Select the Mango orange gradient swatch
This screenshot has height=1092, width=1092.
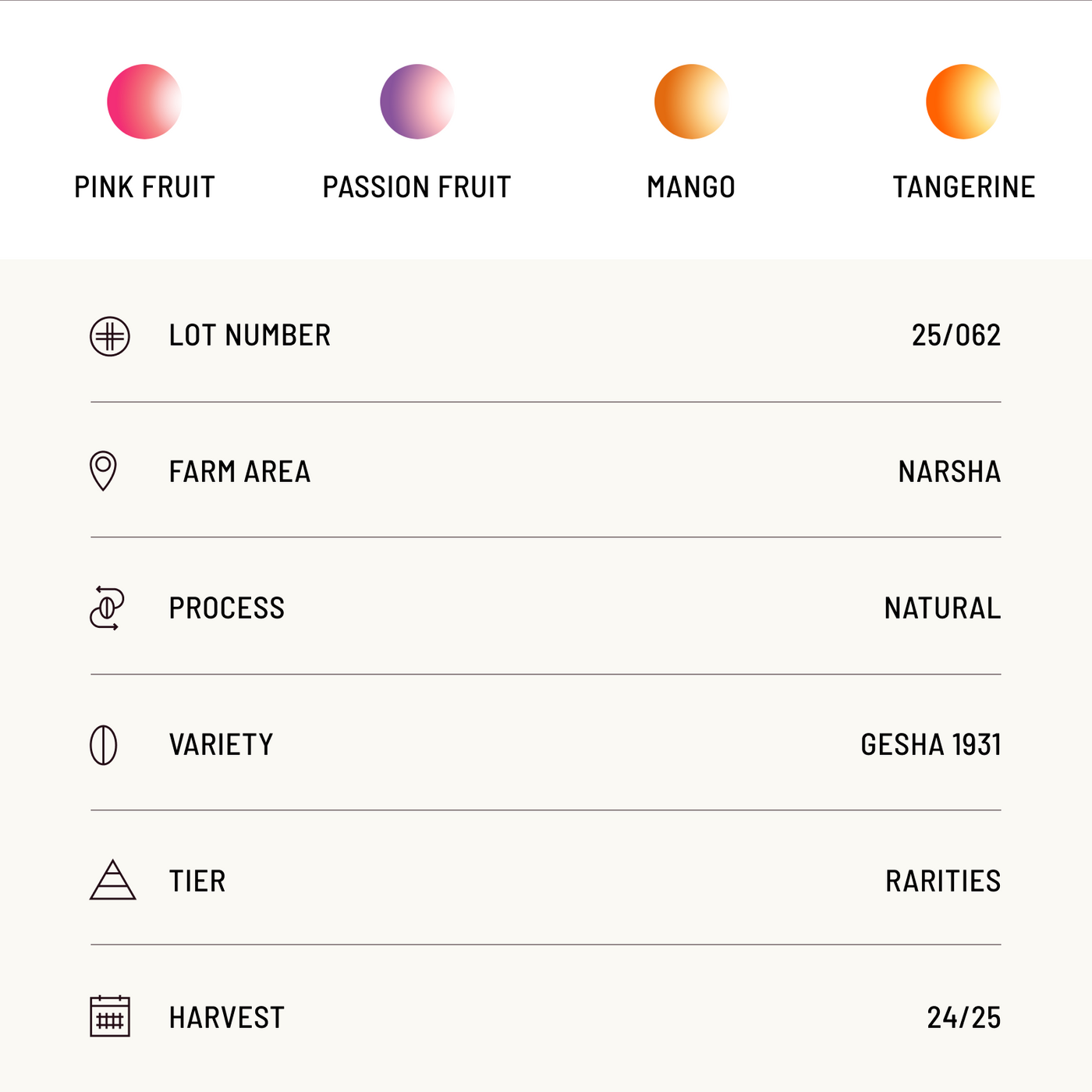pyautogui.click(x=691, y=101)
